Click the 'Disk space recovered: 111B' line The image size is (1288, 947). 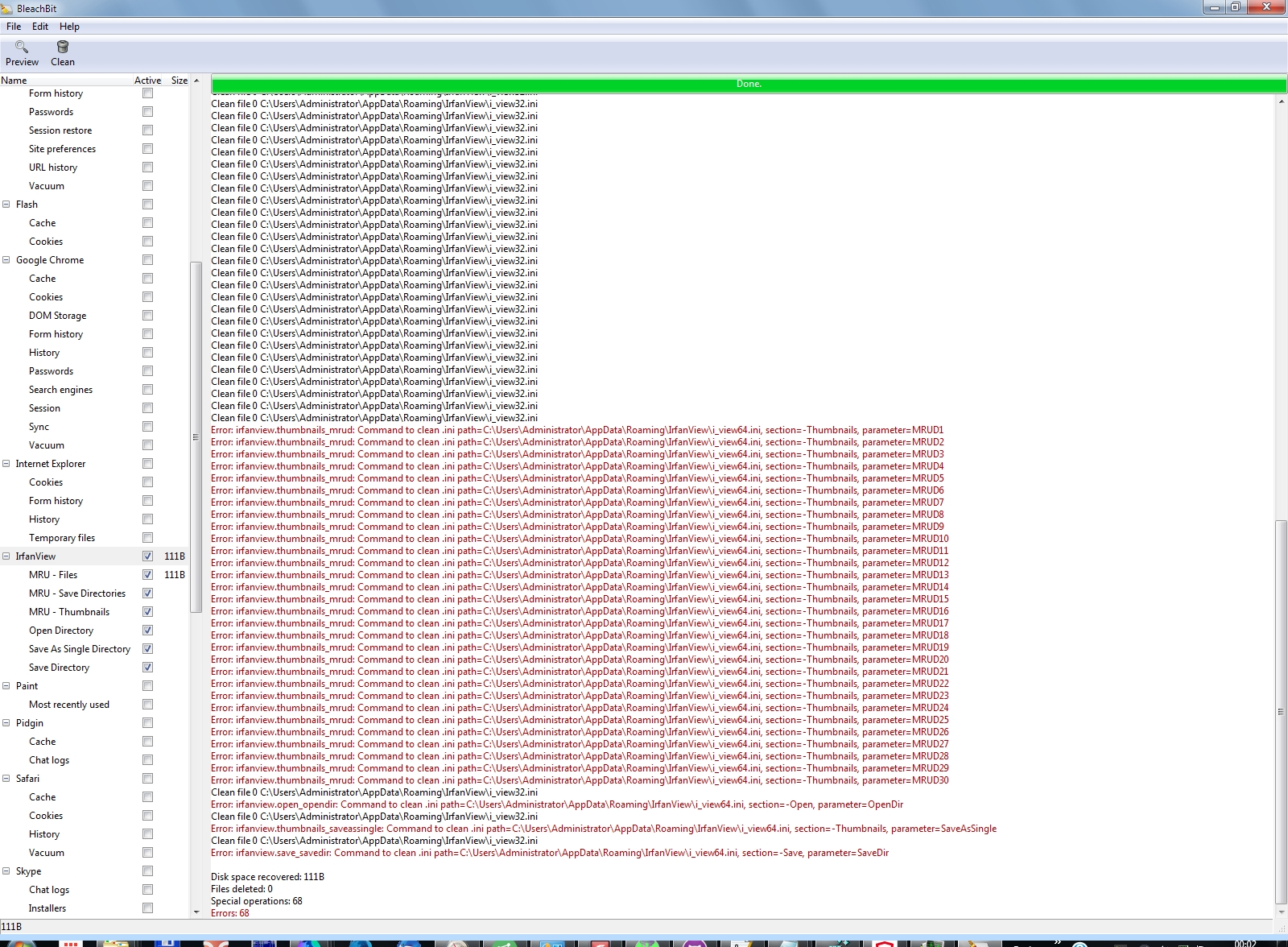point(268,877)
